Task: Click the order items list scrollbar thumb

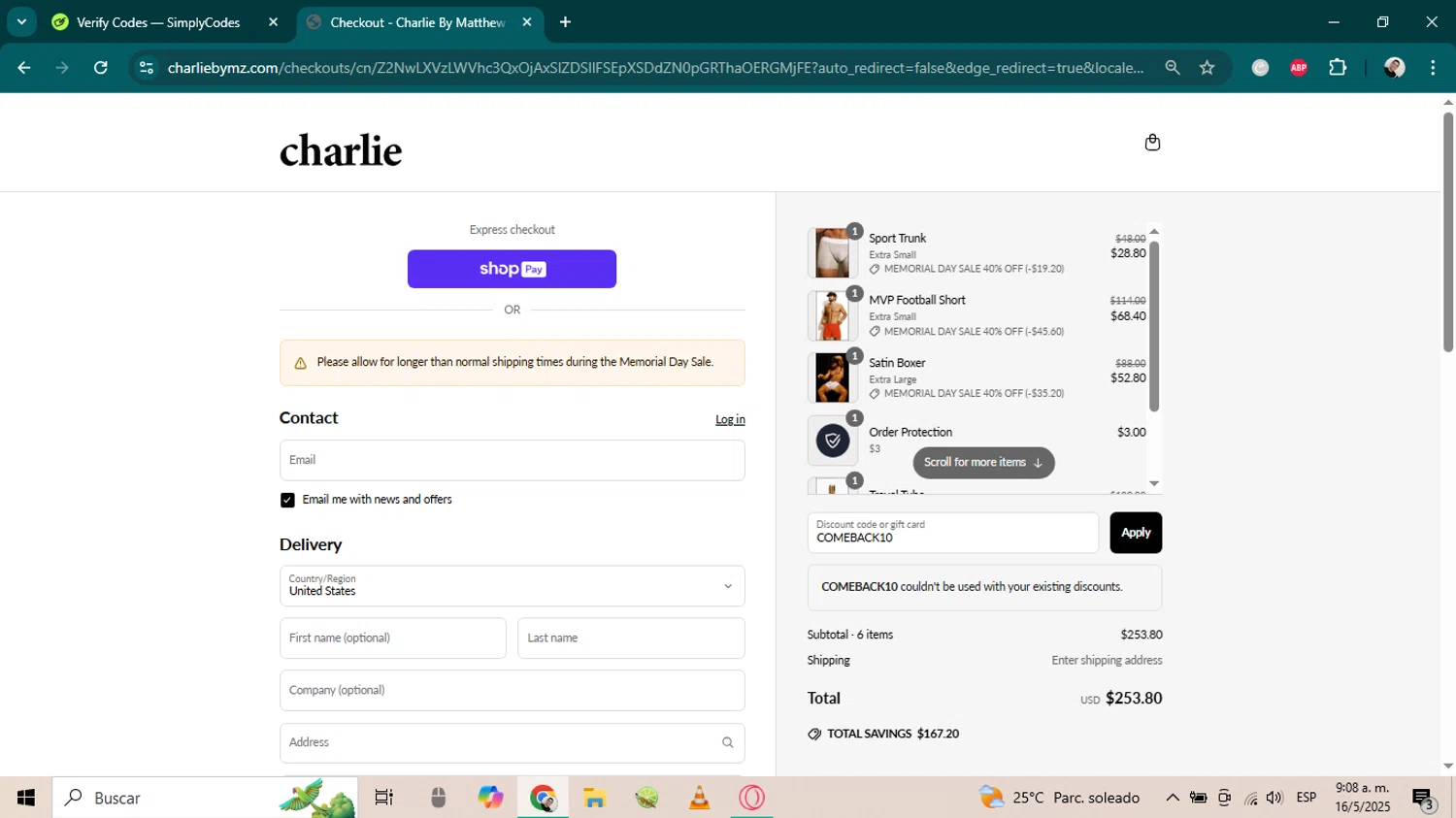Action: (1154, 326)
